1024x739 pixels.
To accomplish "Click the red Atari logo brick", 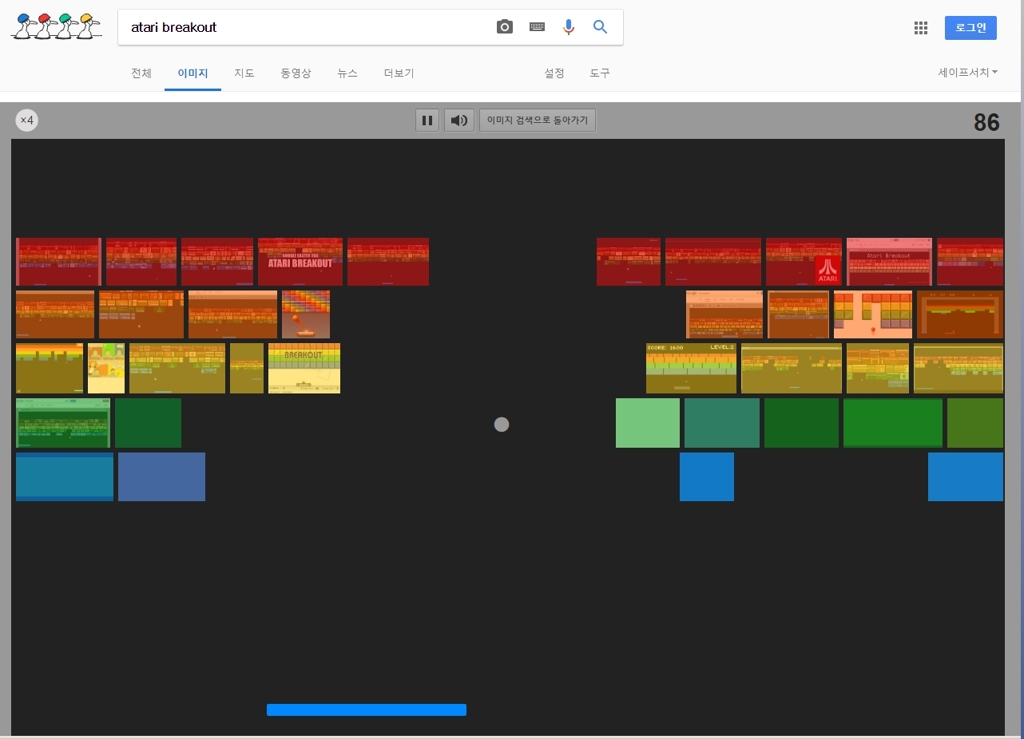I will (827, 270).
